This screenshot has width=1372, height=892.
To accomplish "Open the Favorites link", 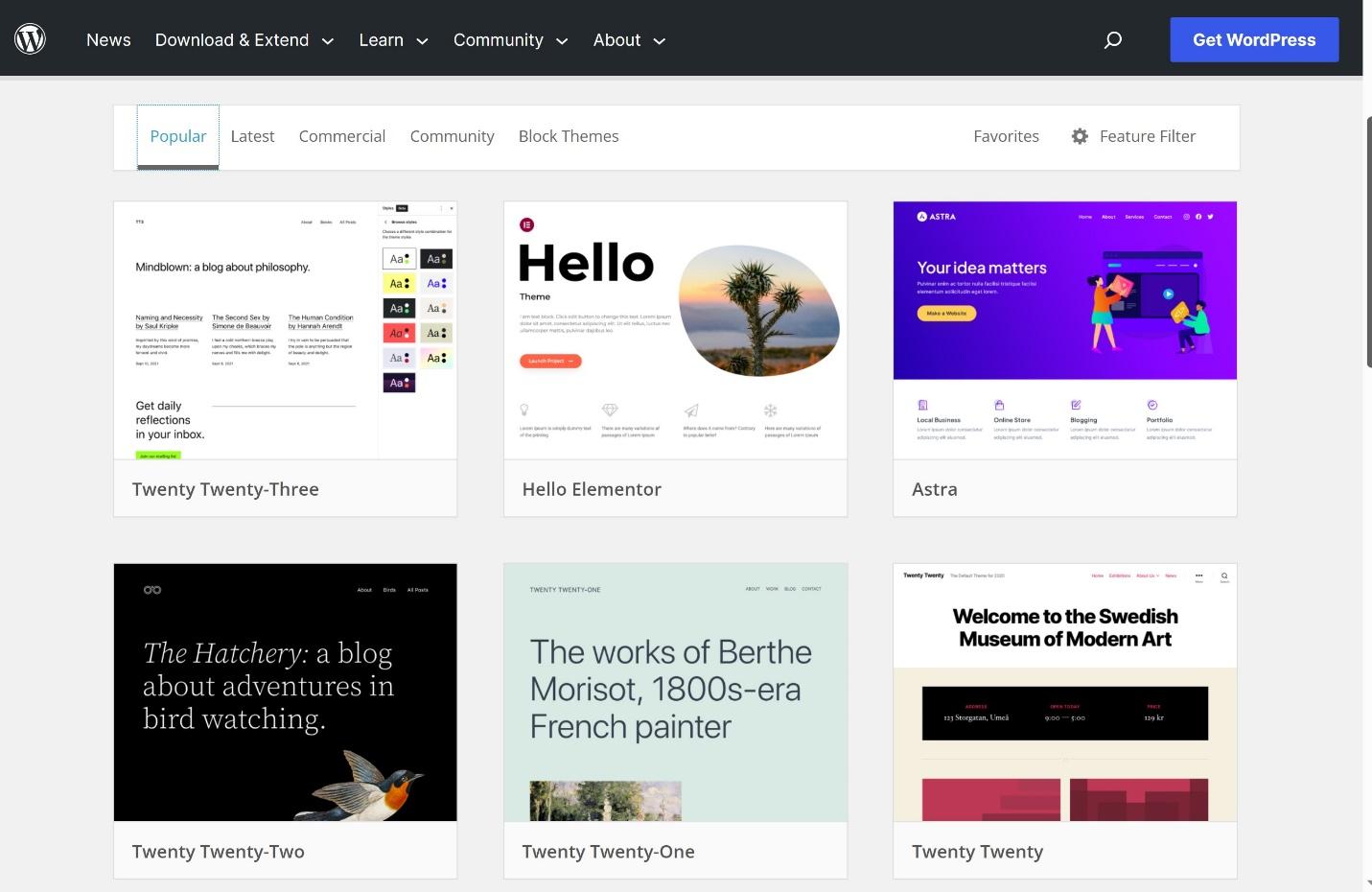I will [x=1006, y=136].
